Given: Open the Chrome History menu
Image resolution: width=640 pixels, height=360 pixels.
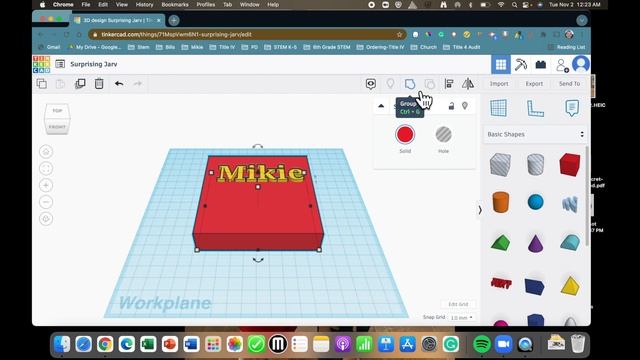Looking at the screenshot, I should 144,4.
